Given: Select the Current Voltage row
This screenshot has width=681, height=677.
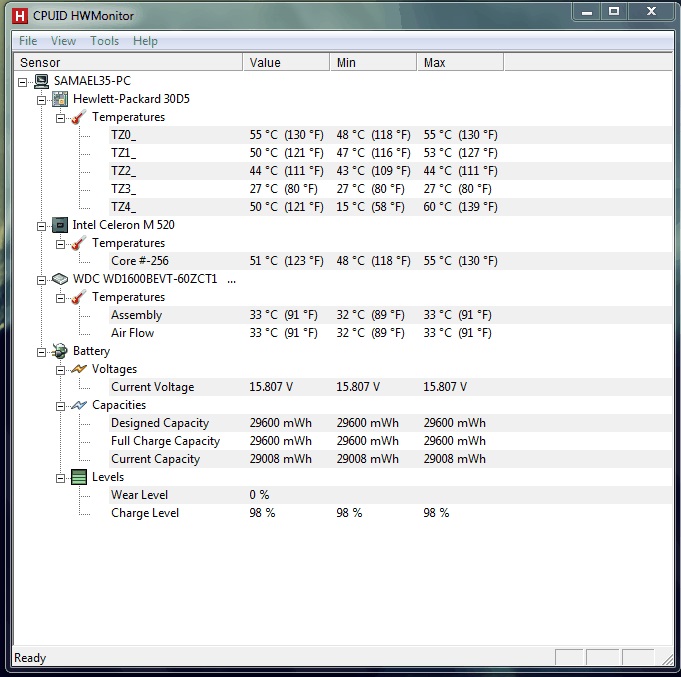Looking at the screenshot, I should pyautogui.click(x=390, y=387).
